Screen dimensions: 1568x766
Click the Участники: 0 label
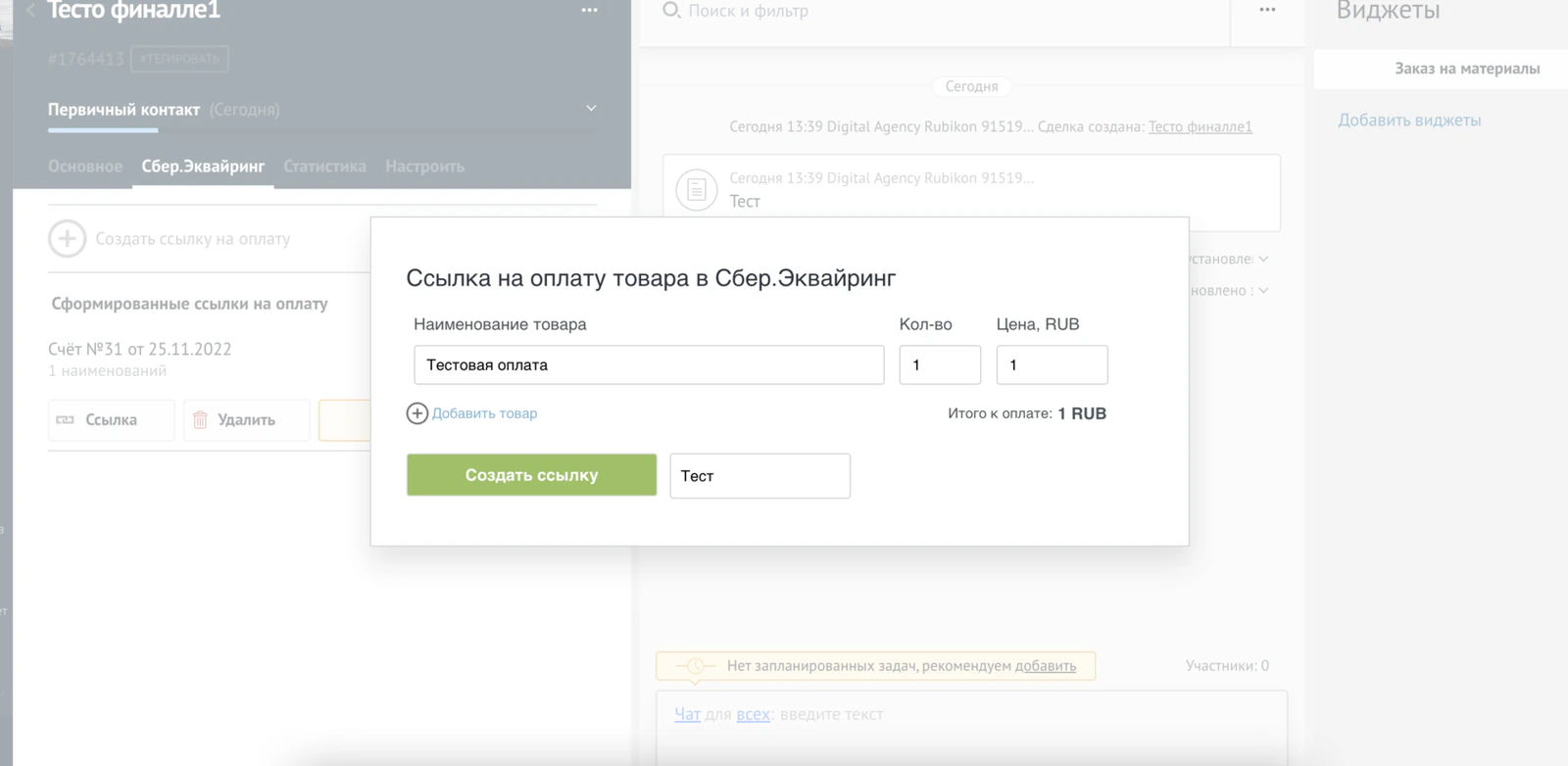pos(1227,666)
